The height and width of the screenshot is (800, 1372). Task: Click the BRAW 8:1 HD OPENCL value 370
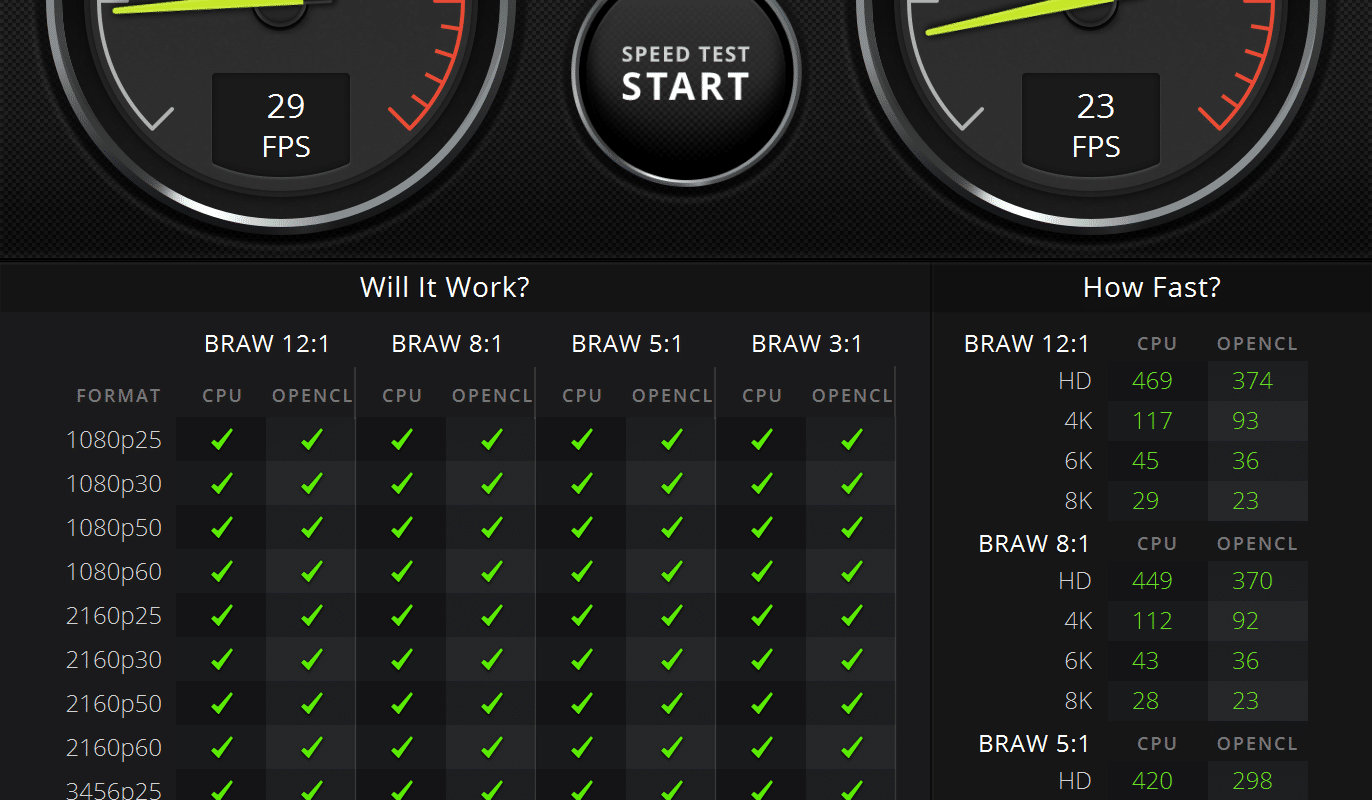(1252, 581)
